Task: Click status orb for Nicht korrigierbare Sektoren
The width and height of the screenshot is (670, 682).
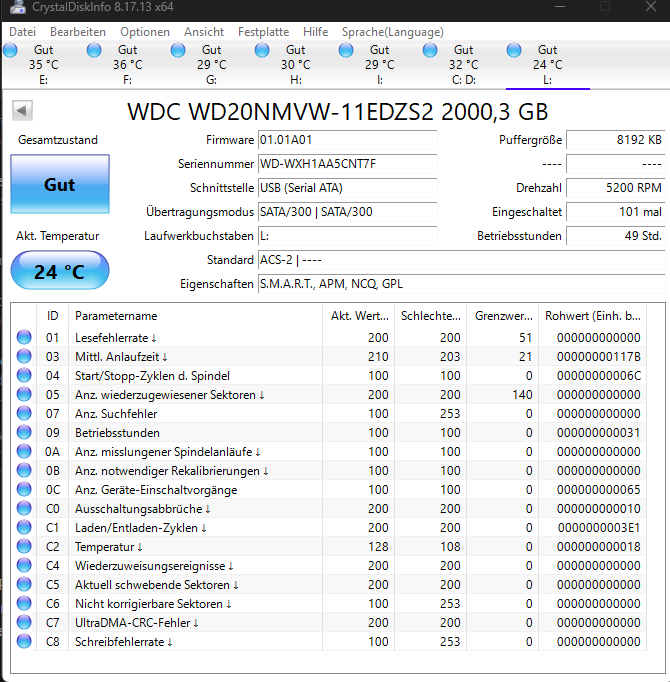Action: [24, 603]
